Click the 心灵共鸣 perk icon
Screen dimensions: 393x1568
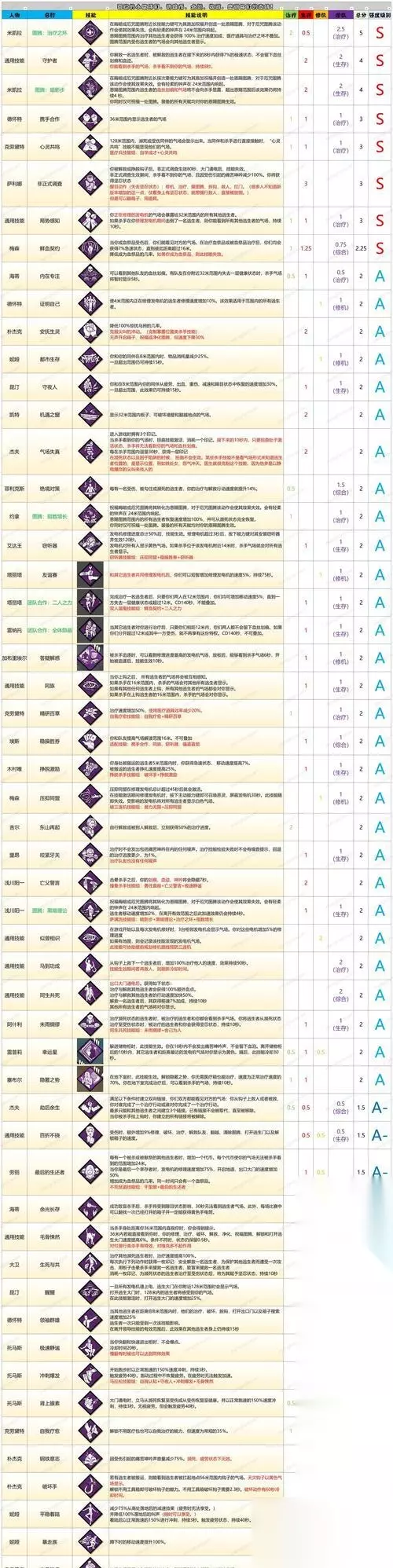click(90, 147)
